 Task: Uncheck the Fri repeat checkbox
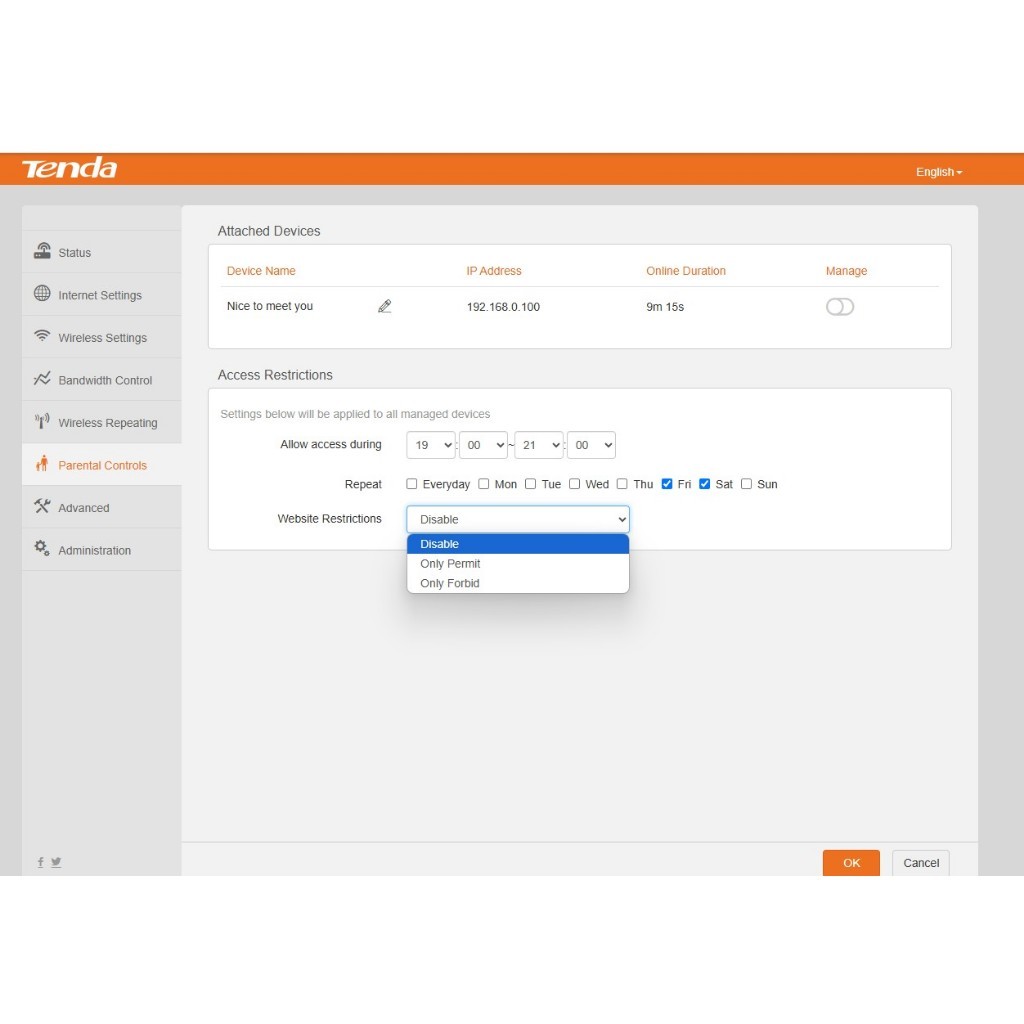(x=667, y=484)
